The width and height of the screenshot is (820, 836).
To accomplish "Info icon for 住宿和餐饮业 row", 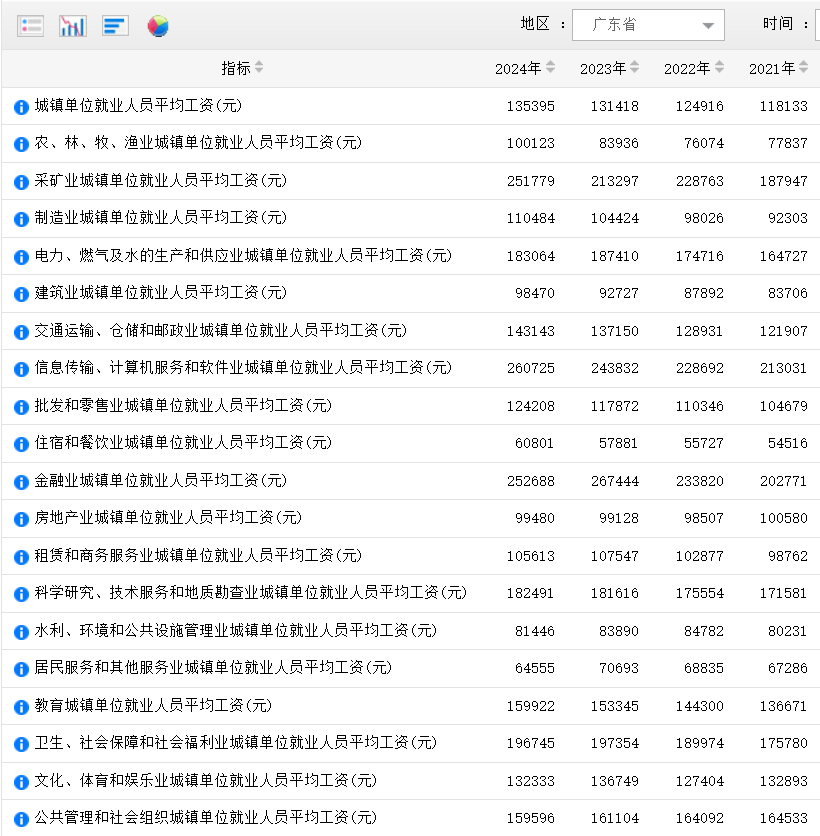I will pos(21,444).
